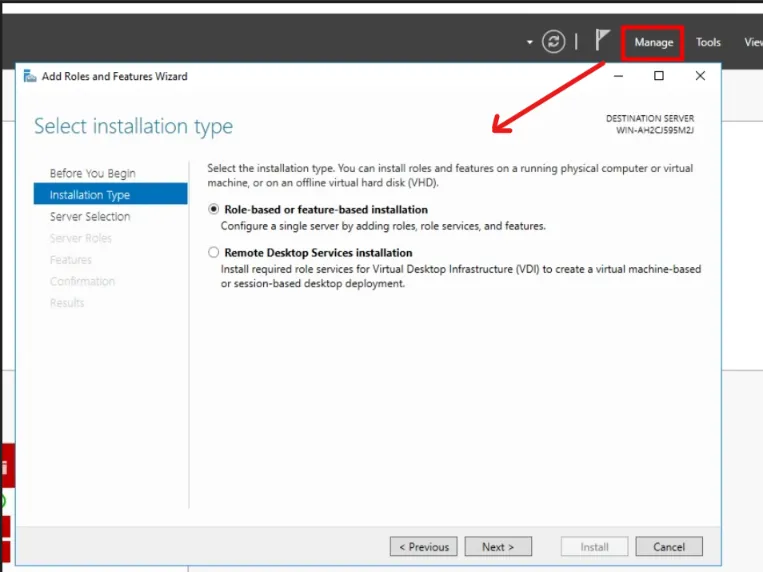Go to the Before You Begin step
This screenshot has width=763, height=572.
(92, 173)
